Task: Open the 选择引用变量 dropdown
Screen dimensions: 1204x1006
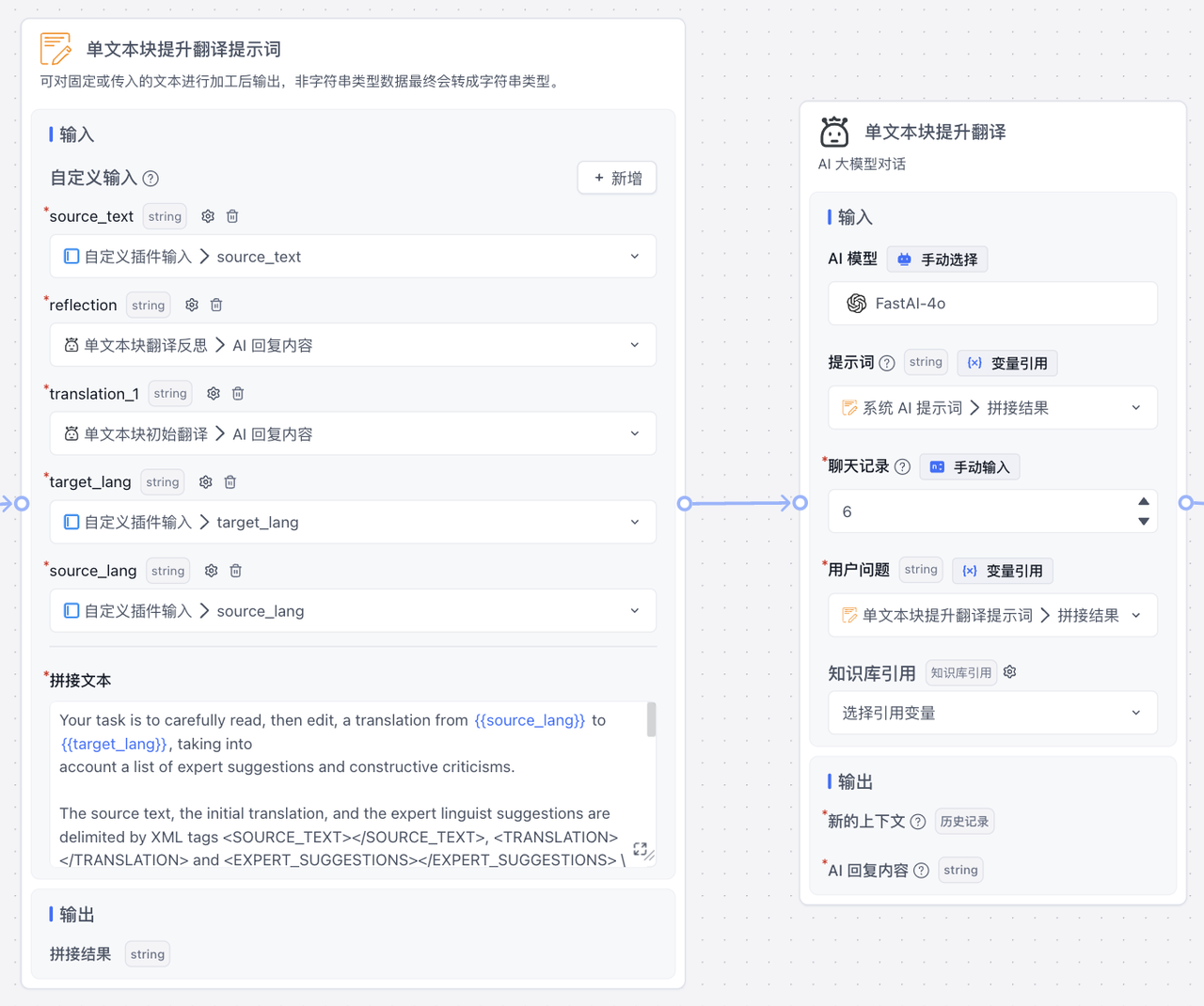Action: coord(991,713)
